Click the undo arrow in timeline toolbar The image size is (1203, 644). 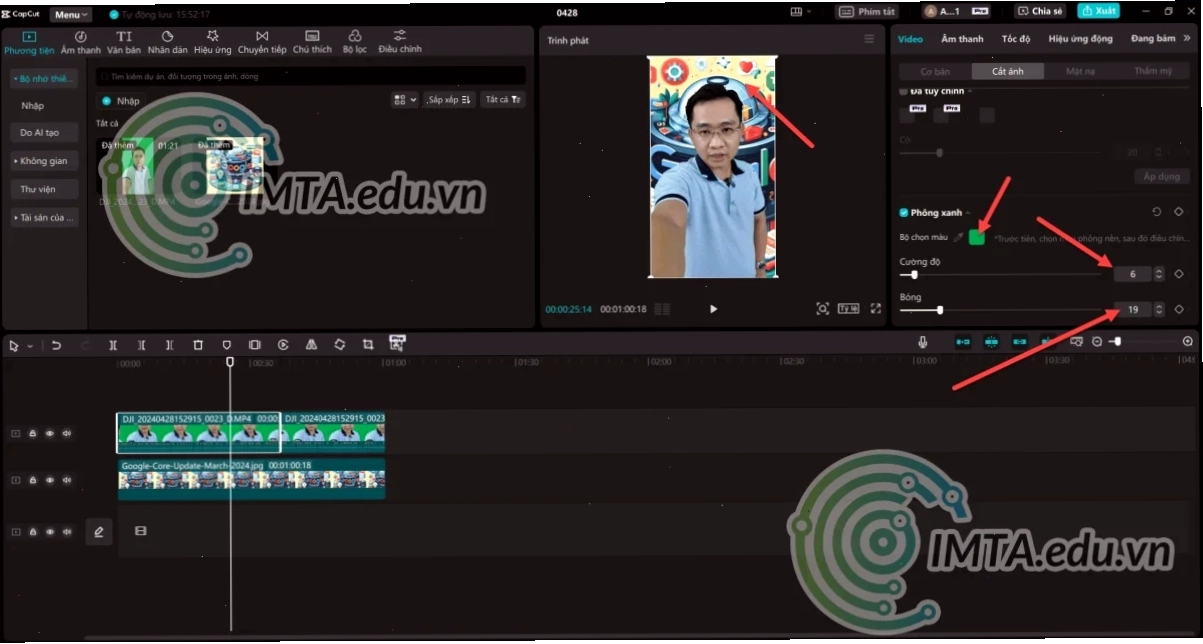[56, 345]
